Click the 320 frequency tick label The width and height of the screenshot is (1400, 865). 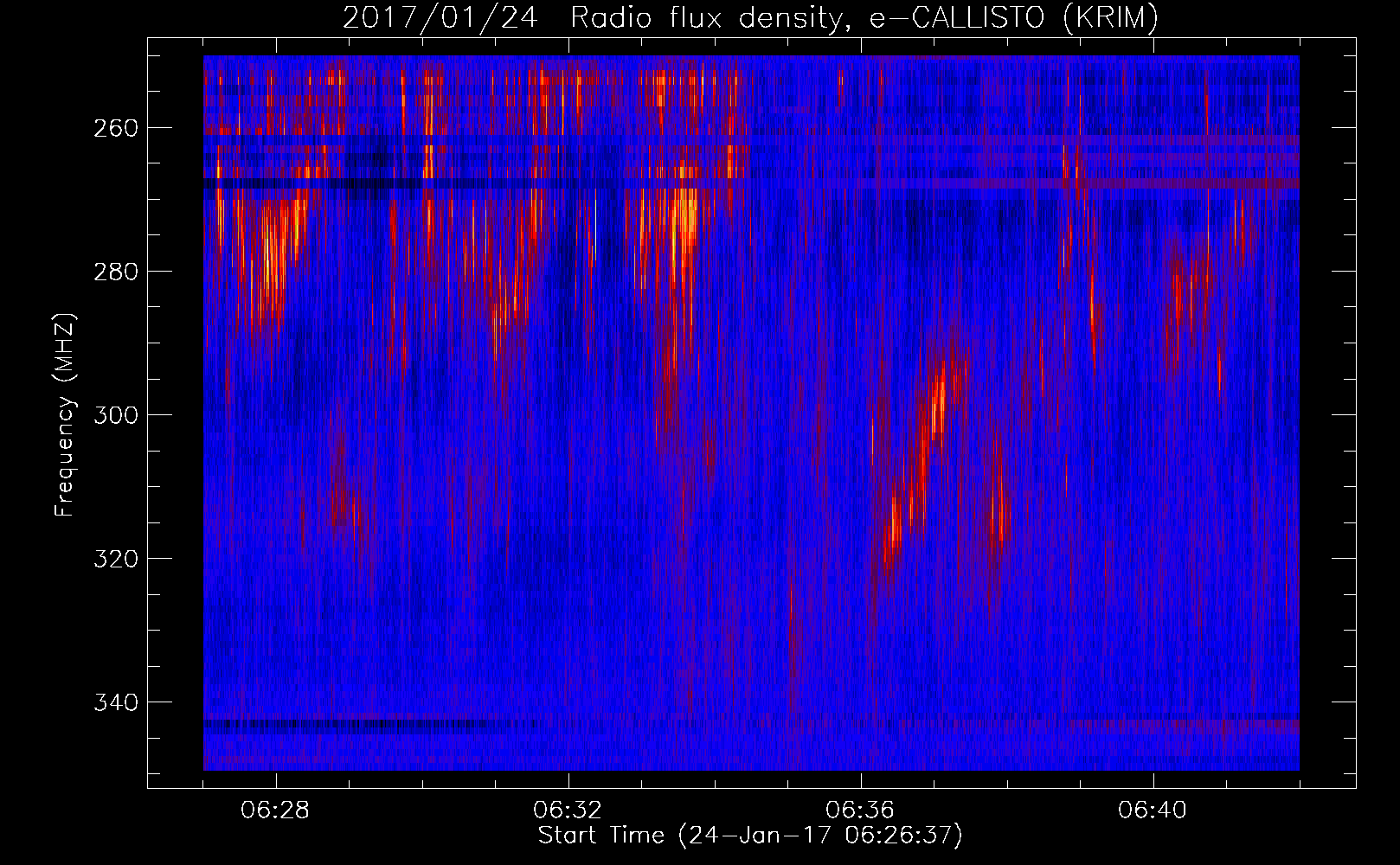(114, 559)
